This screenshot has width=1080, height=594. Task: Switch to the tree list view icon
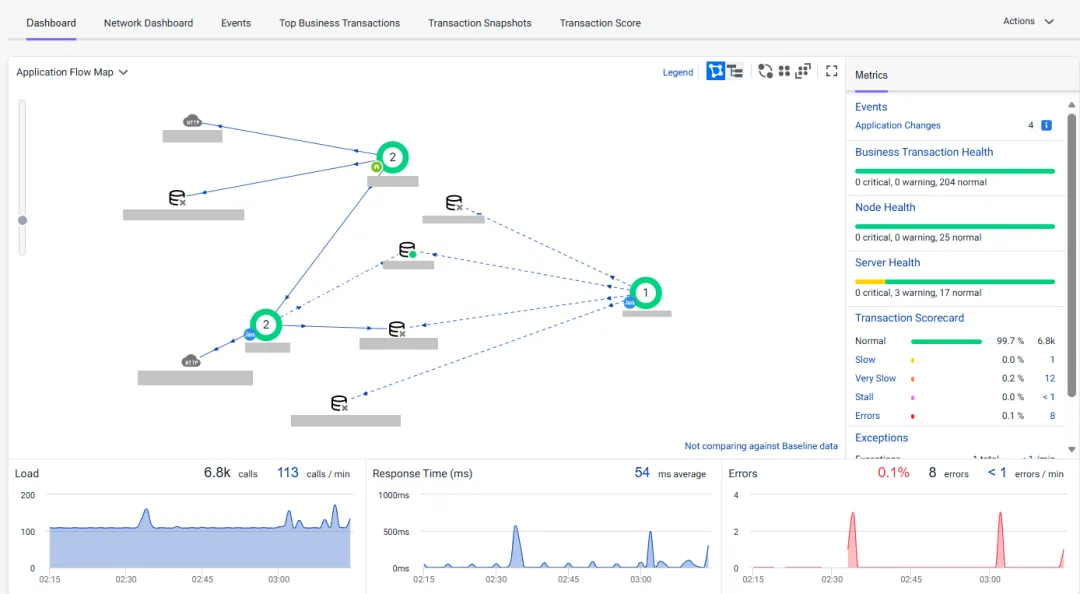point(735,71)
